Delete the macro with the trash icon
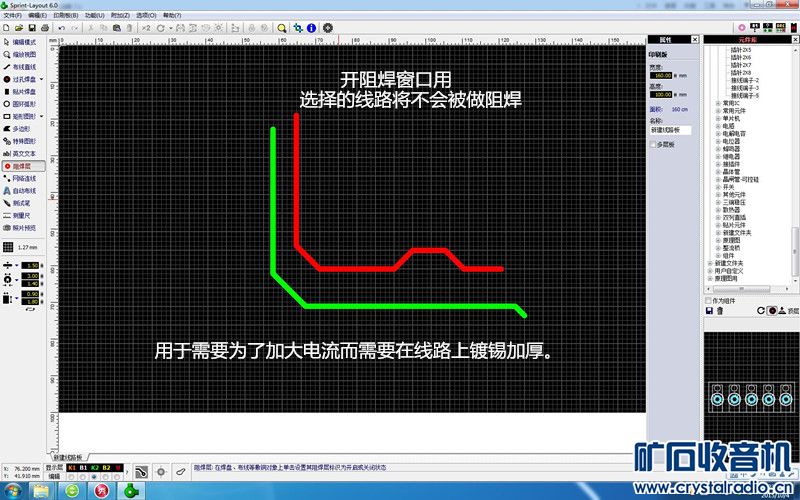Image resolution: width=800 pixels, height=500 pixels. coord(720,311)
